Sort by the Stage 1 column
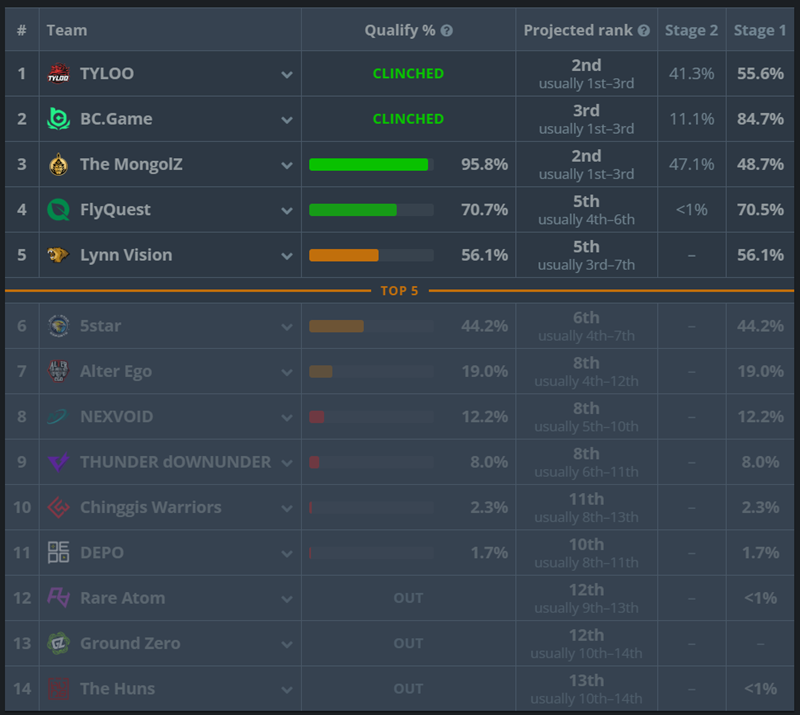The image size is (800, 715). [x=760, y=31]
